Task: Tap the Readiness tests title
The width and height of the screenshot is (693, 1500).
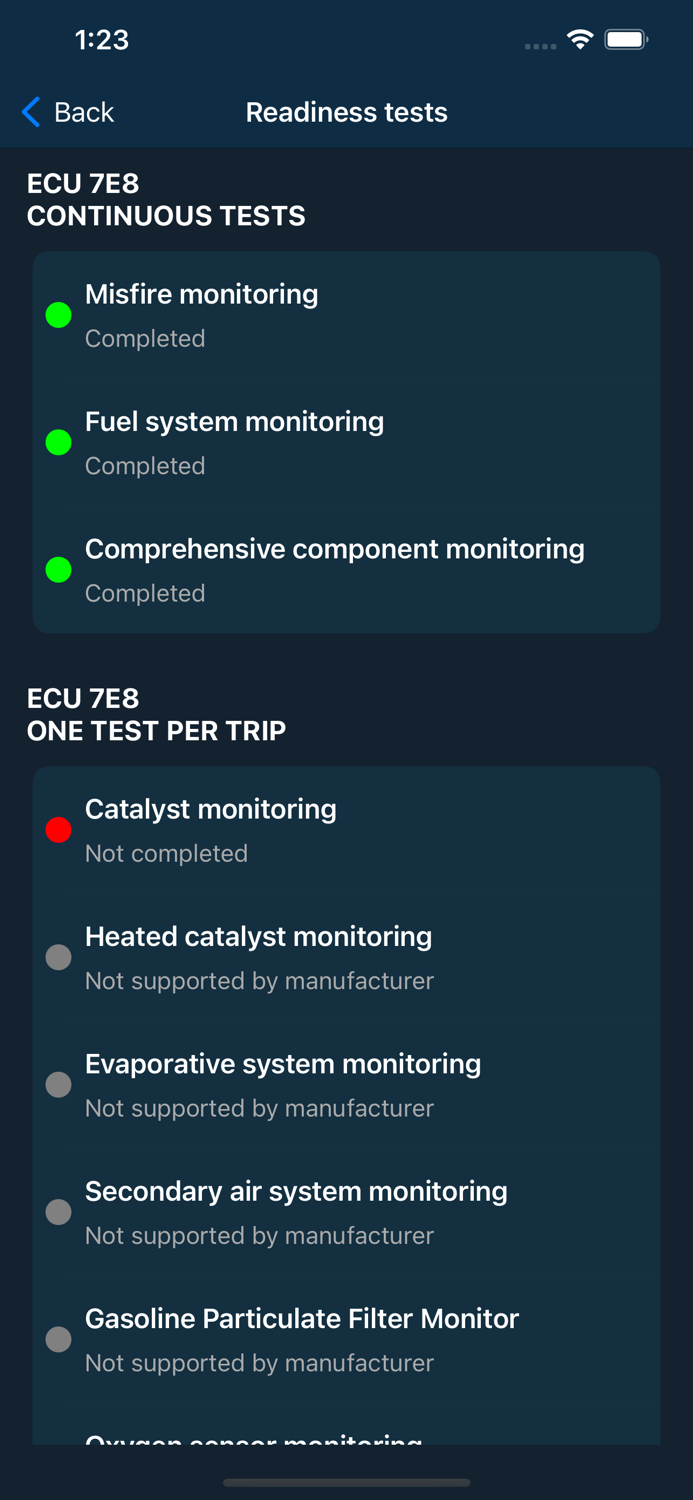Action: click(346, 112)
